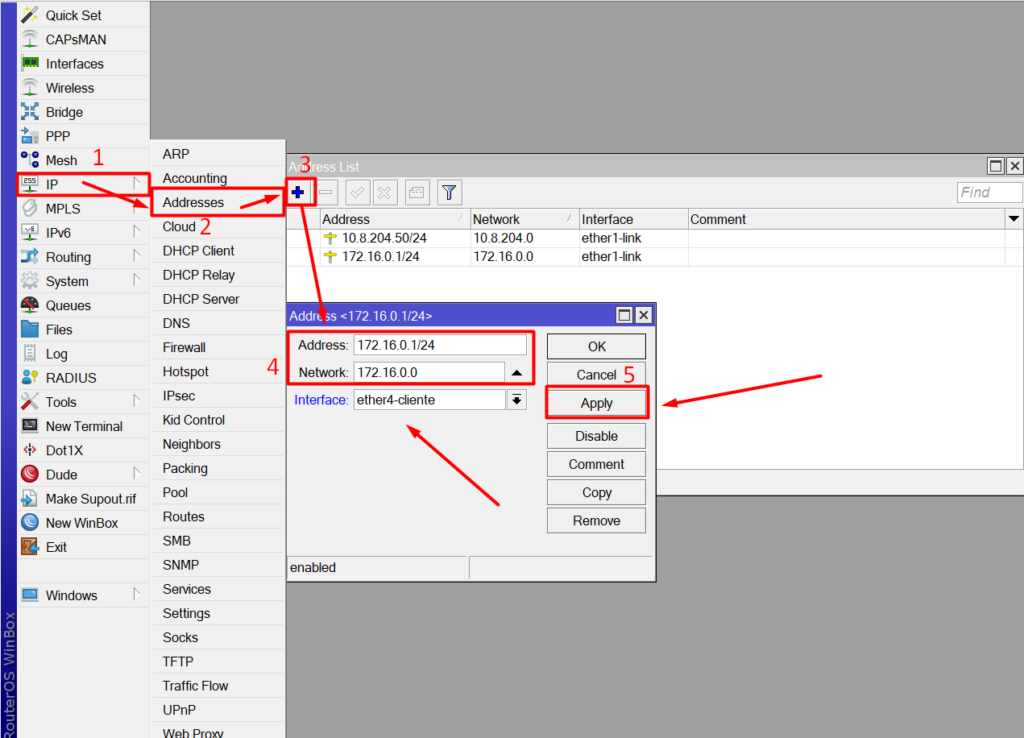1024x738 pixels.
Task: Open Quick Set wand icon
Action: tap(29, 14)
